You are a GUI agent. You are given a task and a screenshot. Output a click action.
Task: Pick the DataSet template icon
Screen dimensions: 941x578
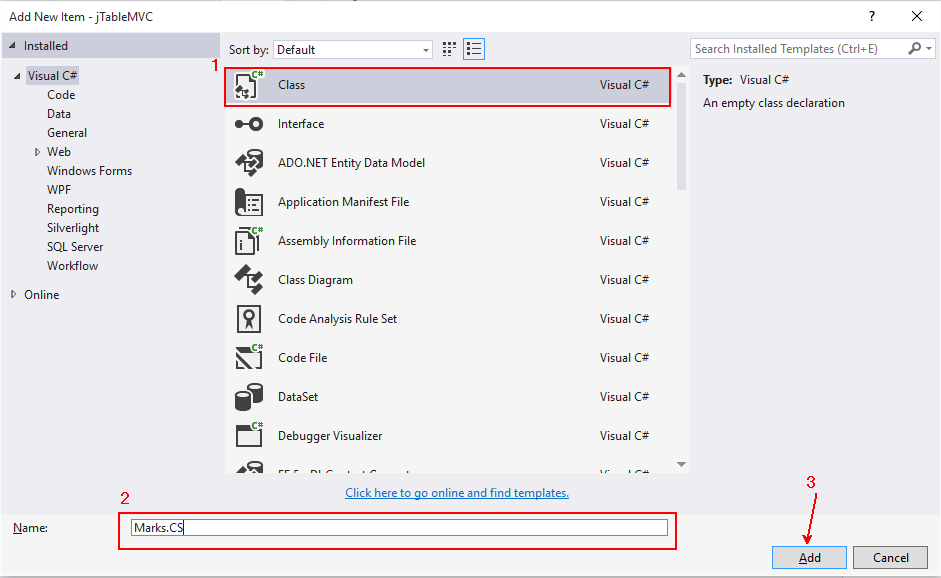point(248,397)
